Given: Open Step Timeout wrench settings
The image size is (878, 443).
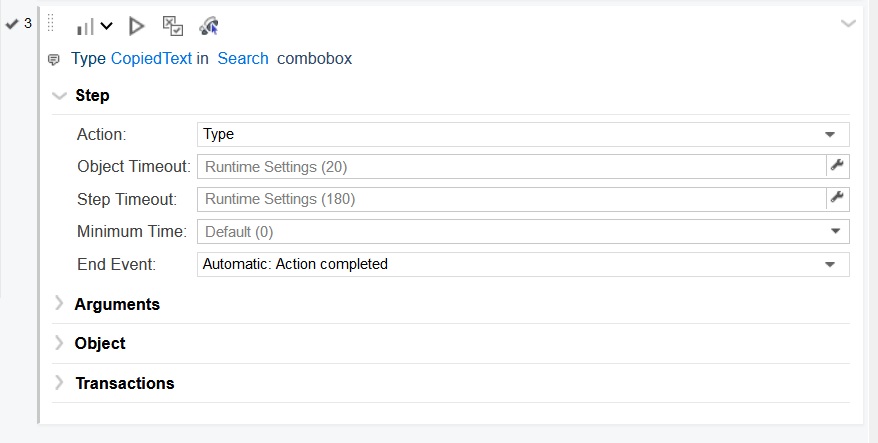Looking at the screenshot, I should (837, 198).
